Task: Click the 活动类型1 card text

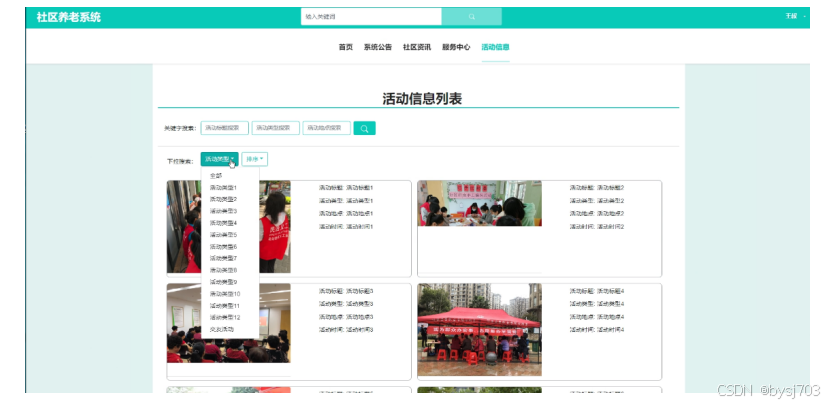Action: tap(360, 201)
